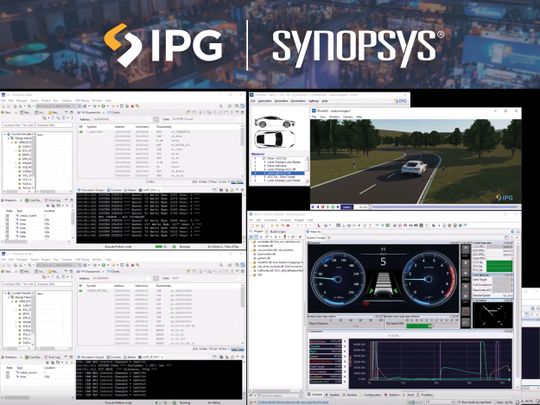Open Camera menu in IPGMovie window

click(348, 117)
